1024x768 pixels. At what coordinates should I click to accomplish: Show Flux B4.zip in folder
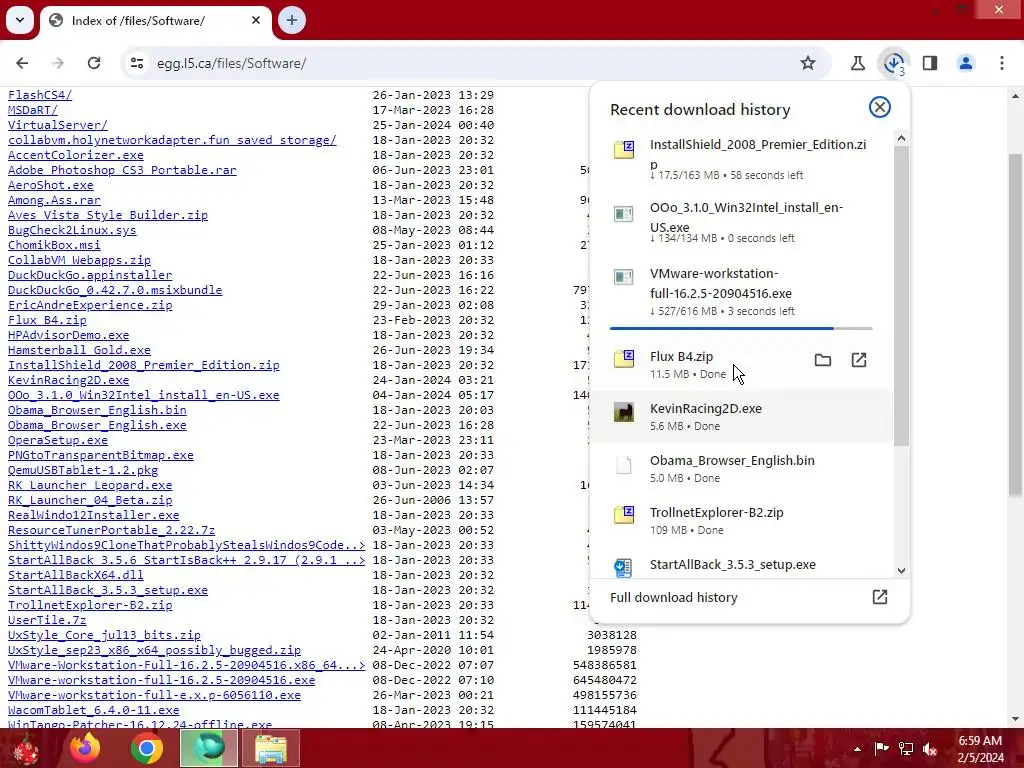click(823, 360)
